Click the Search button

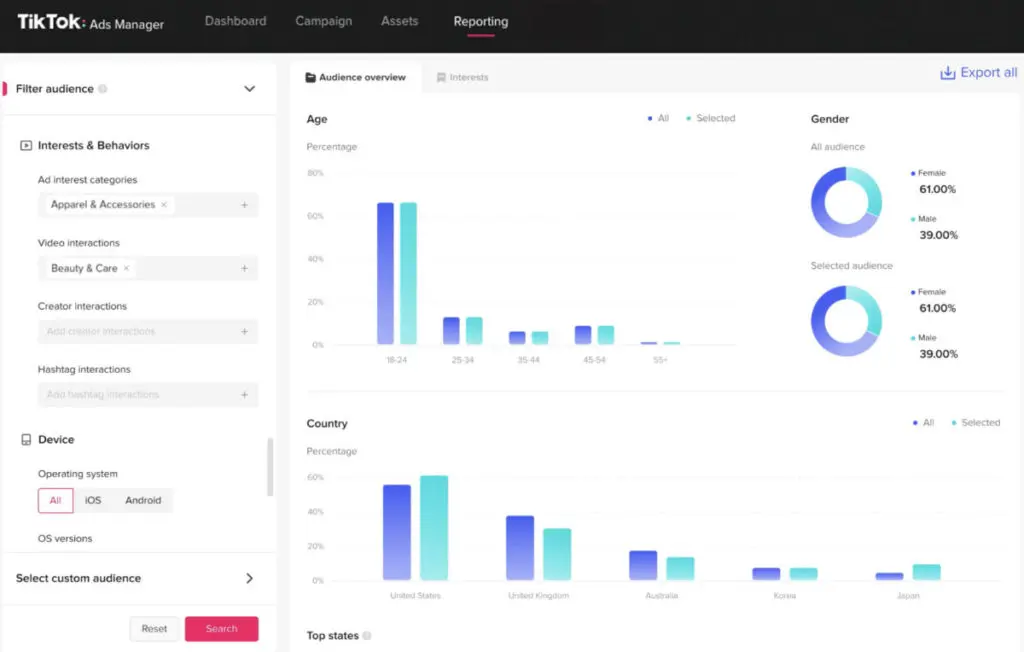[221, 628]
